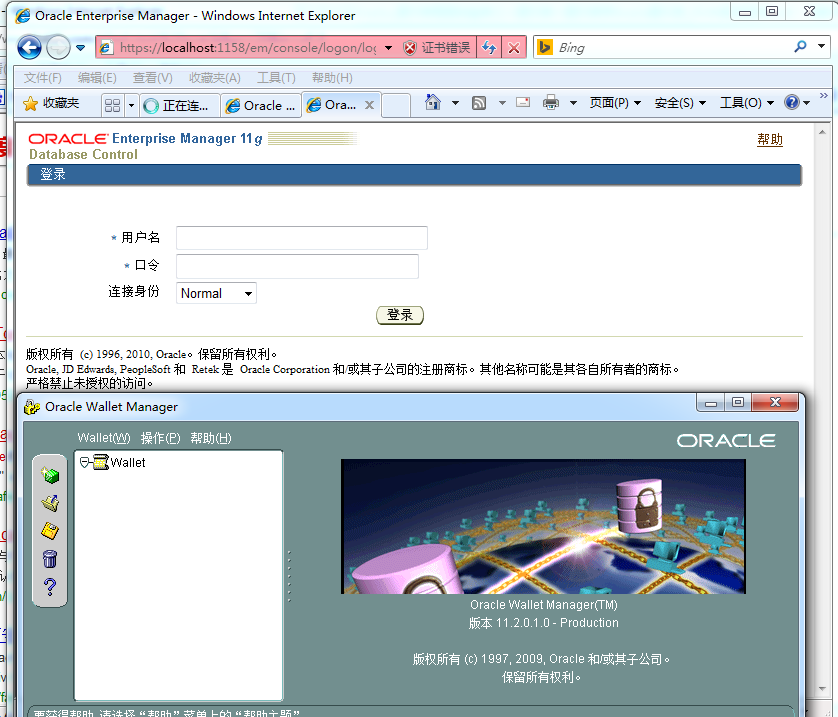
Task: Click the Wallet Manager splash image
Action: (543, 526)
